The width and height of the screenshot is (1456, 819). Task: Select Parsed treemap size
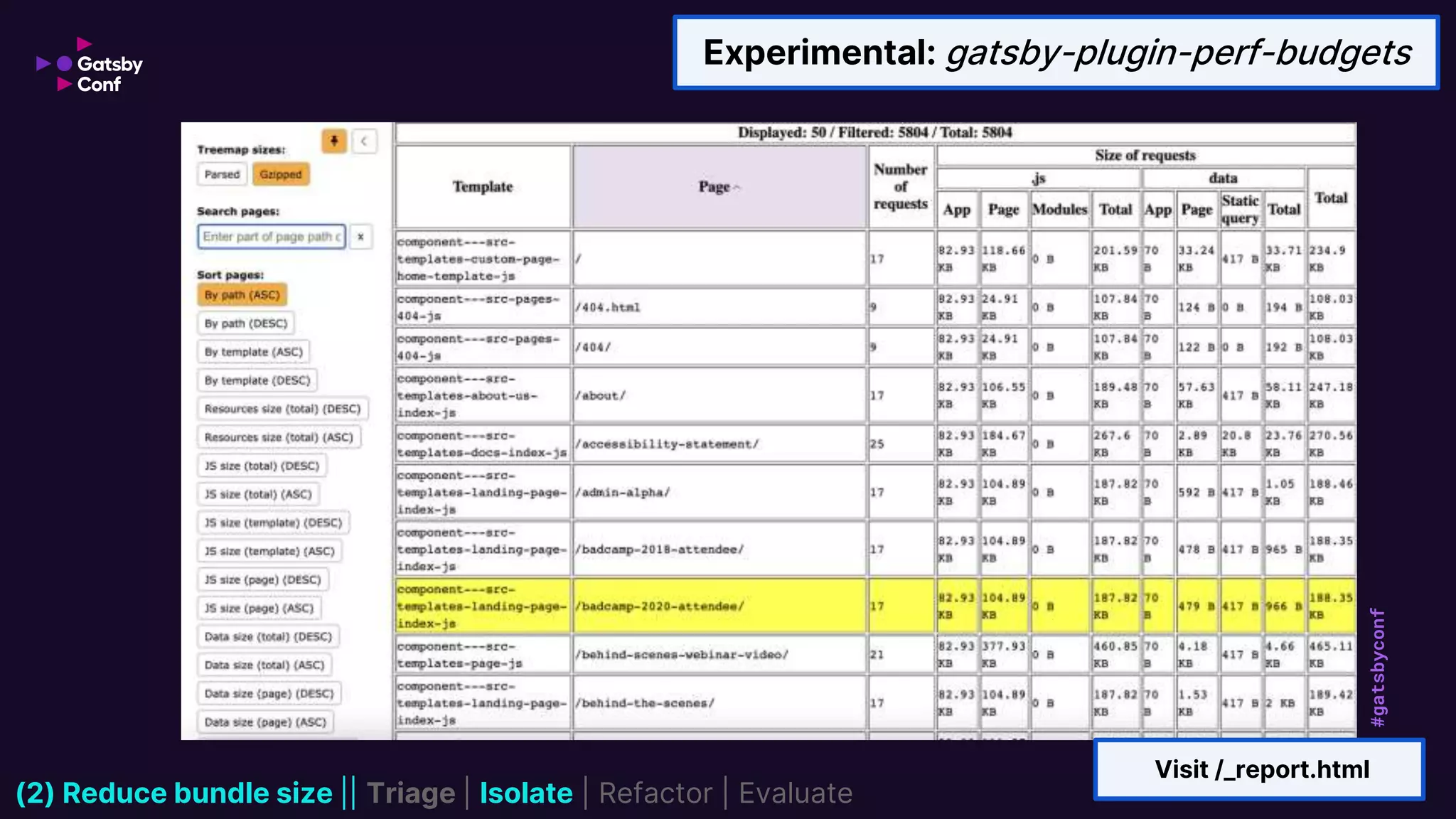tap(222, 174)
